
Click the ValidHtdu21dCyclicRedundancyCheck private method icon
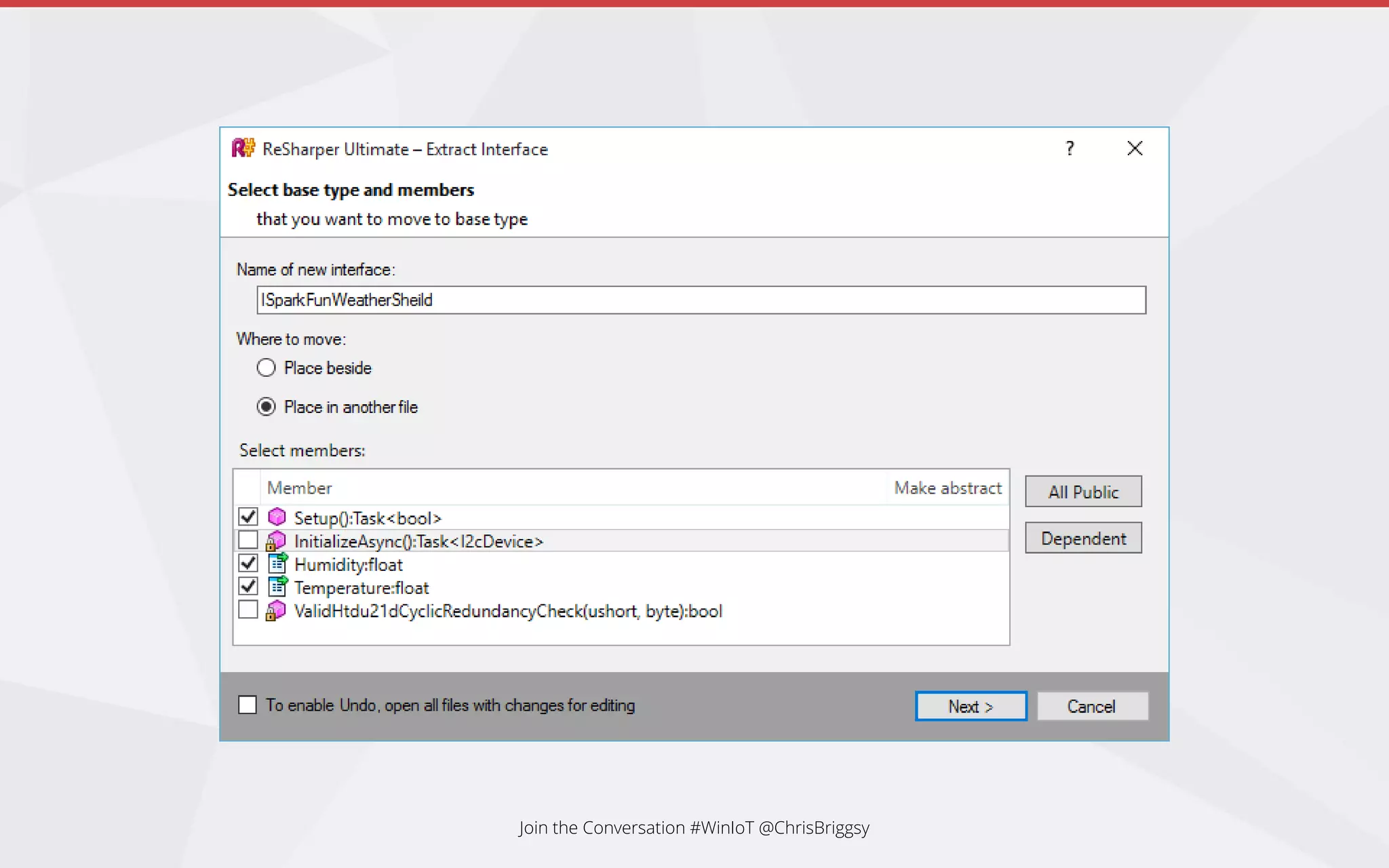pos(275,610)
